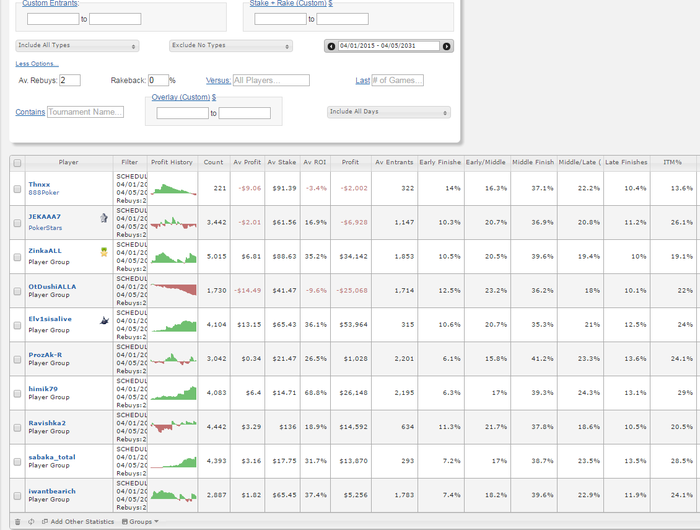Click the shark icon beside Elv1sisalive
The image size is (700, 530).
104,321
